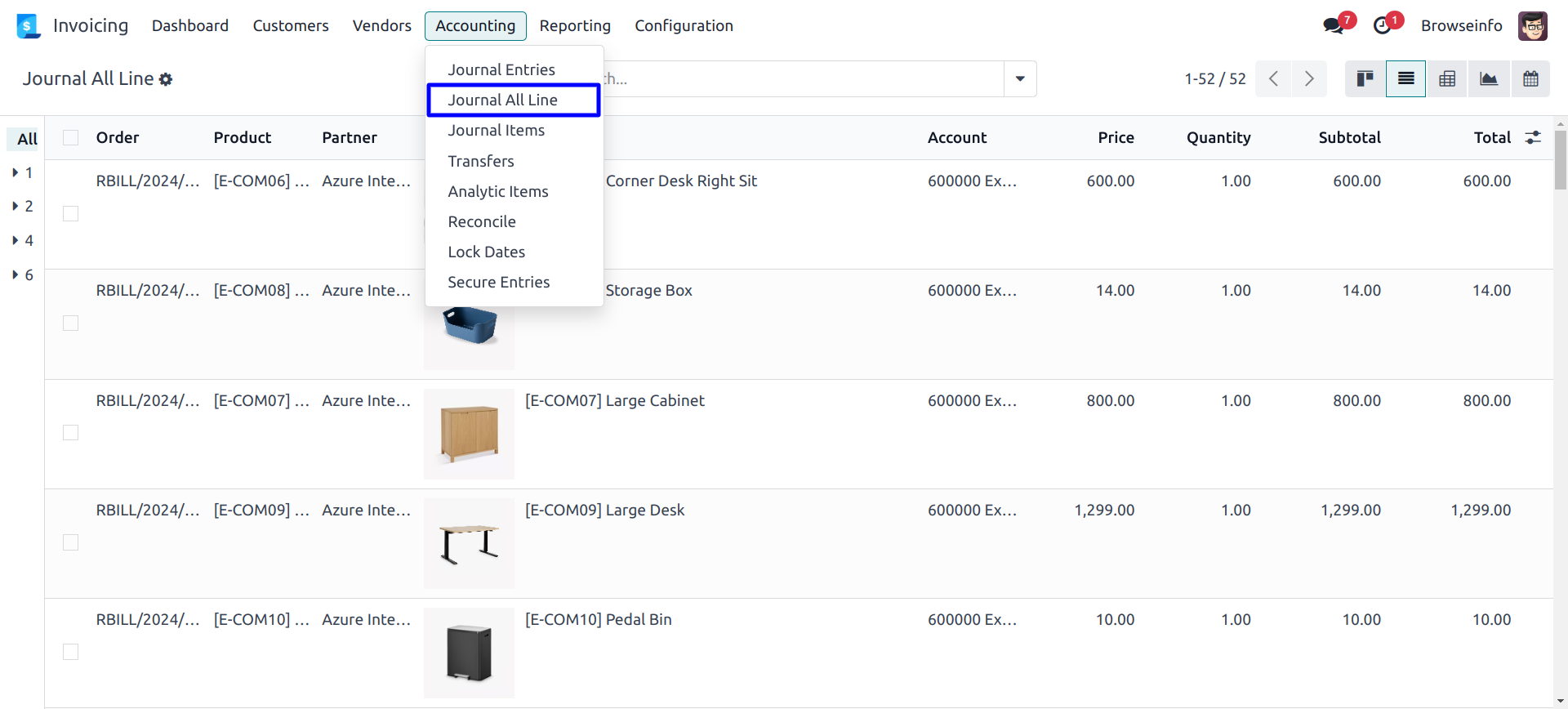The width and height of the screenshot is (1568, 709).
Task: Choose Lock Dates in the Accounting menu
Action: 486,252
